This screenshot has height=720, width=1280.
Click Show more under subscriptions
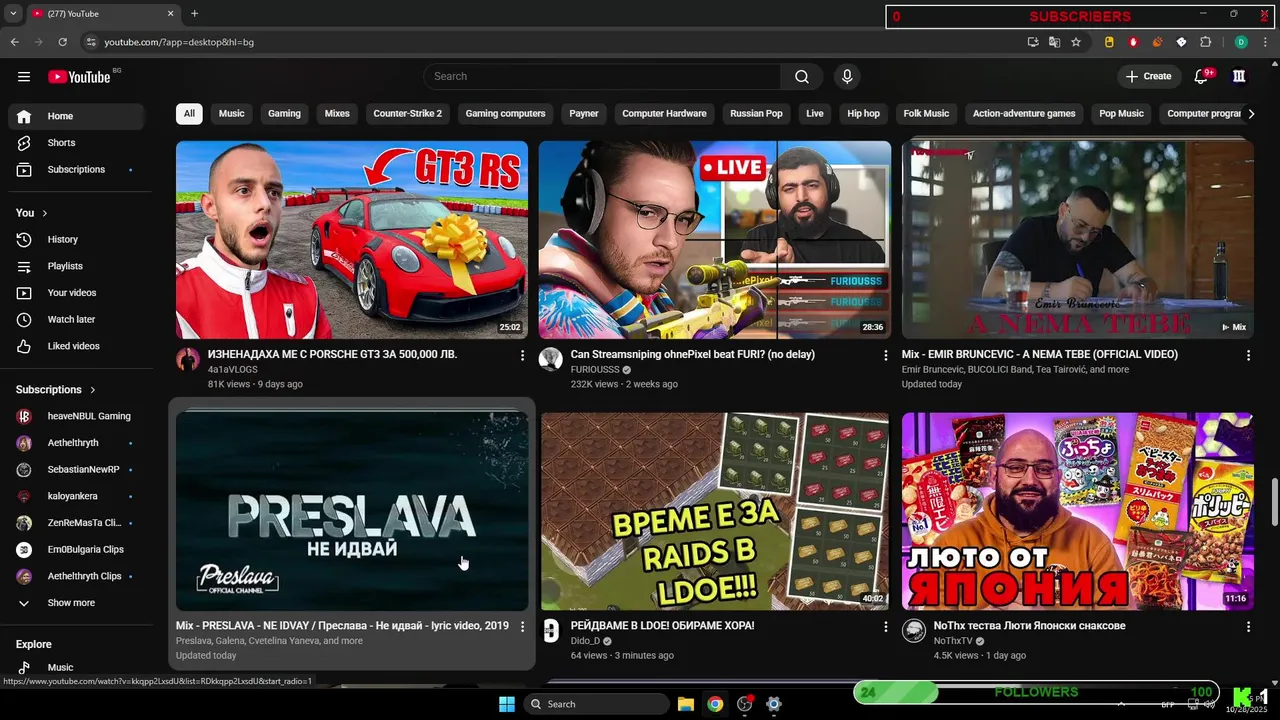76,603
